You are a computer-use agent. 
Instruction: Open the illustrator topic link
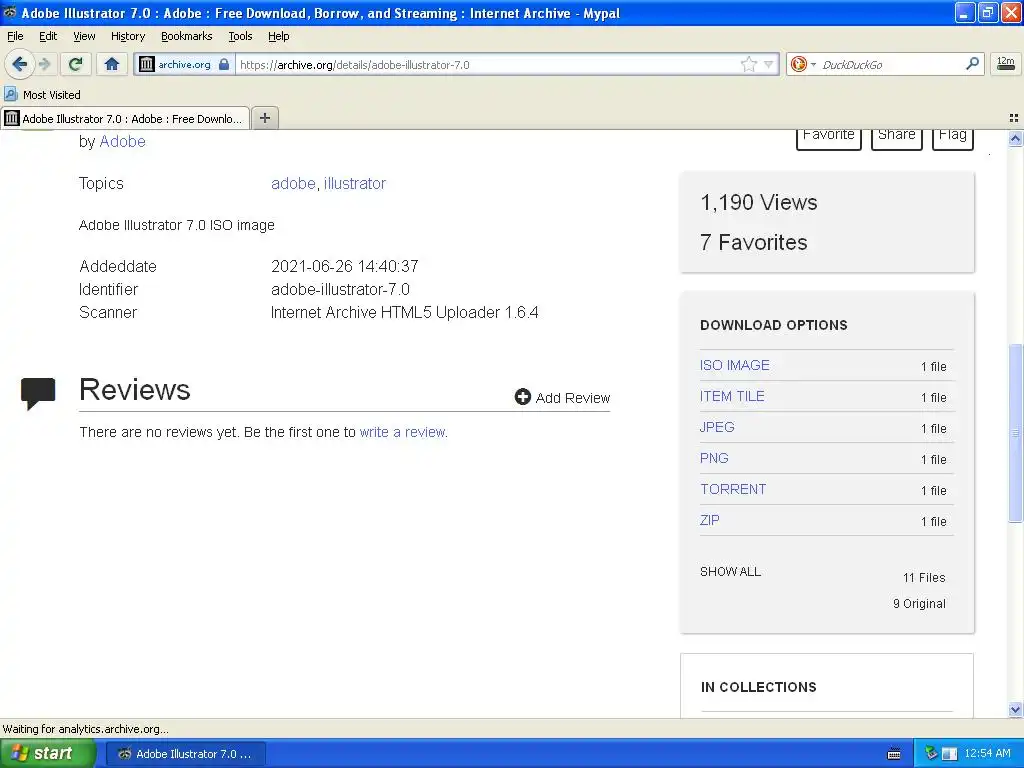355,184
